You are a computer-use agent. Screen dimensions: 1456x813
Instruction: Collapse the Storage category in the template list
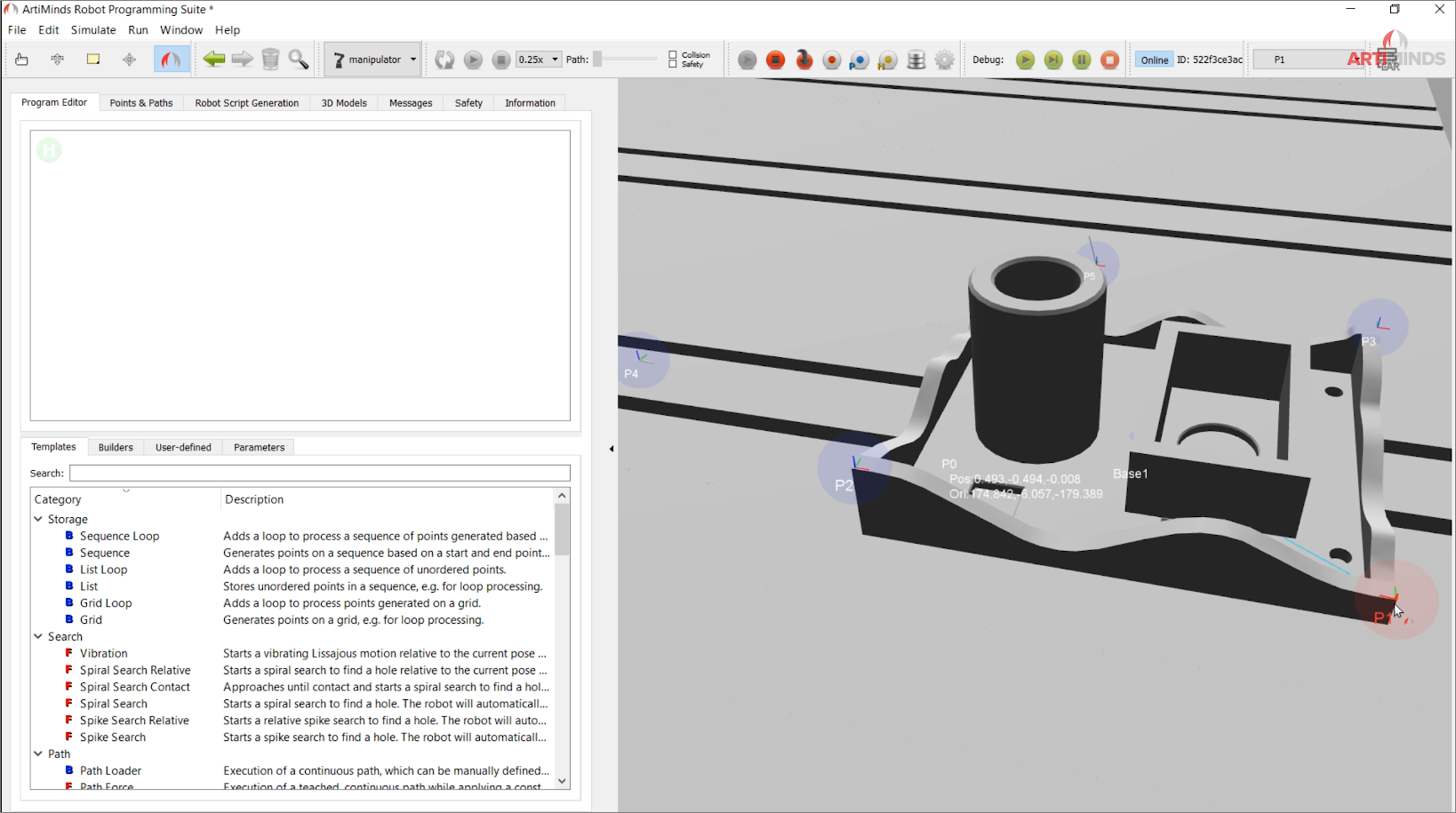point(37,519)
